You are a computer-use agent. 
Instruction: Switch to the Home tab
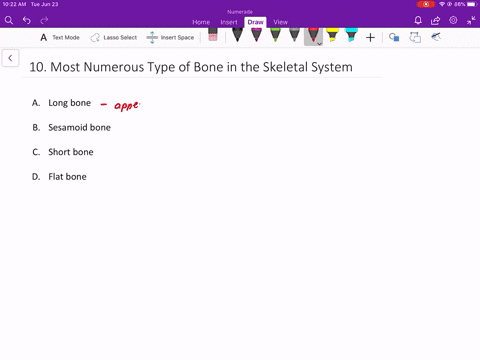(201, 22)
